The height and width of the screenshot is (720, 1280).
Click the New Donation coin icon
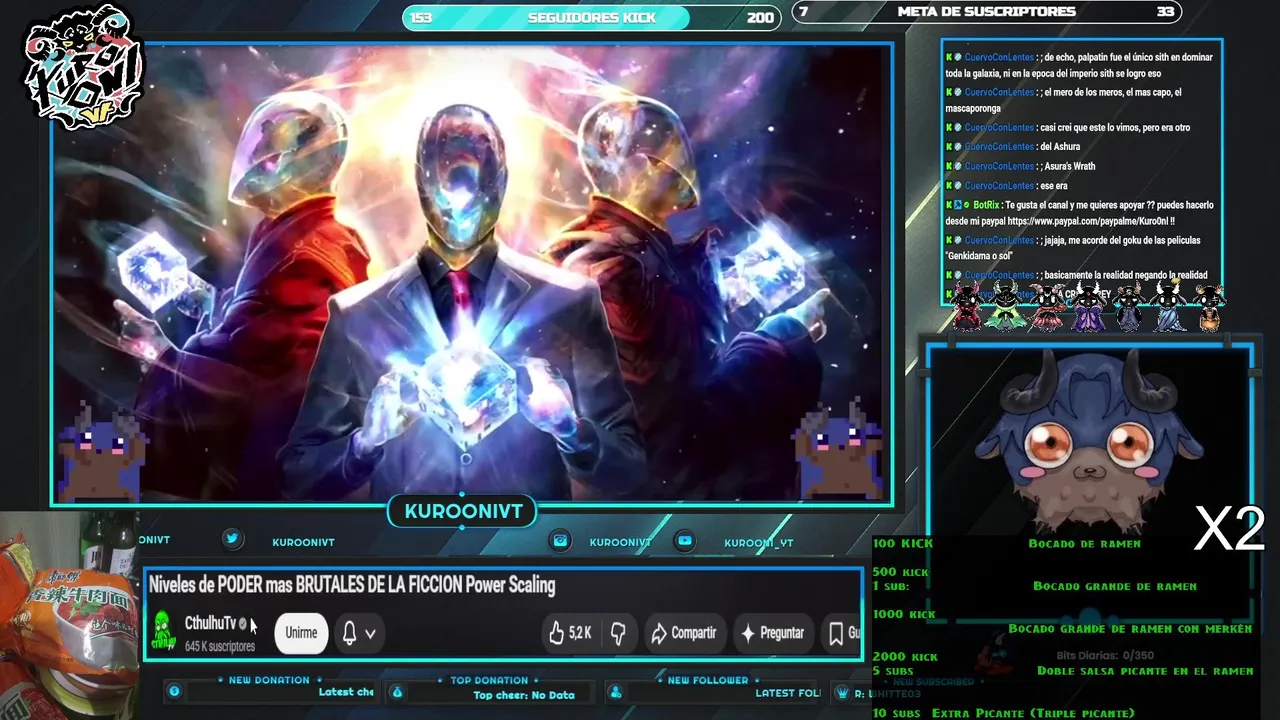[x=174, y=691]
